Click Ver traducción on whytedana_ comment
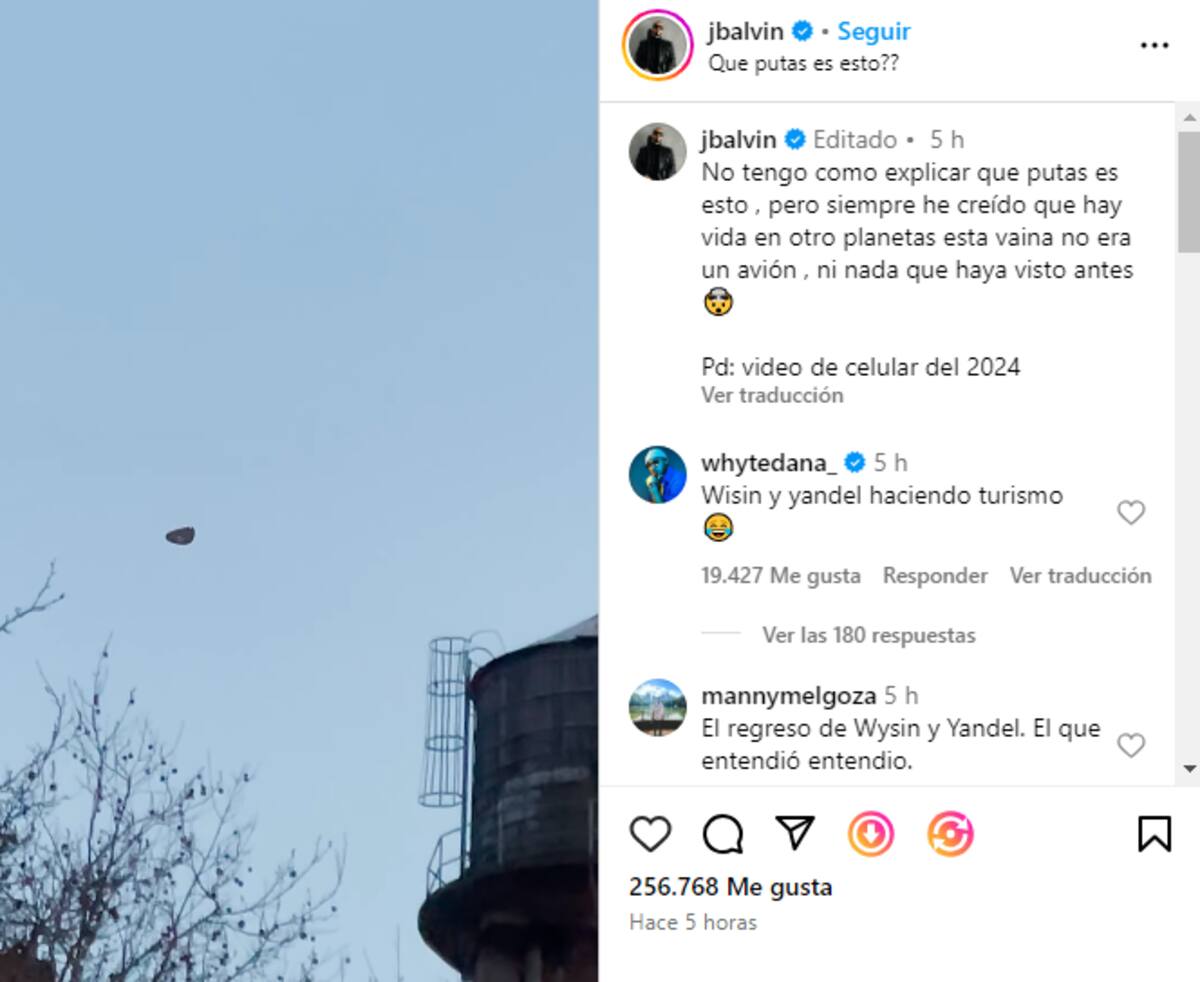 [1080, 576]
